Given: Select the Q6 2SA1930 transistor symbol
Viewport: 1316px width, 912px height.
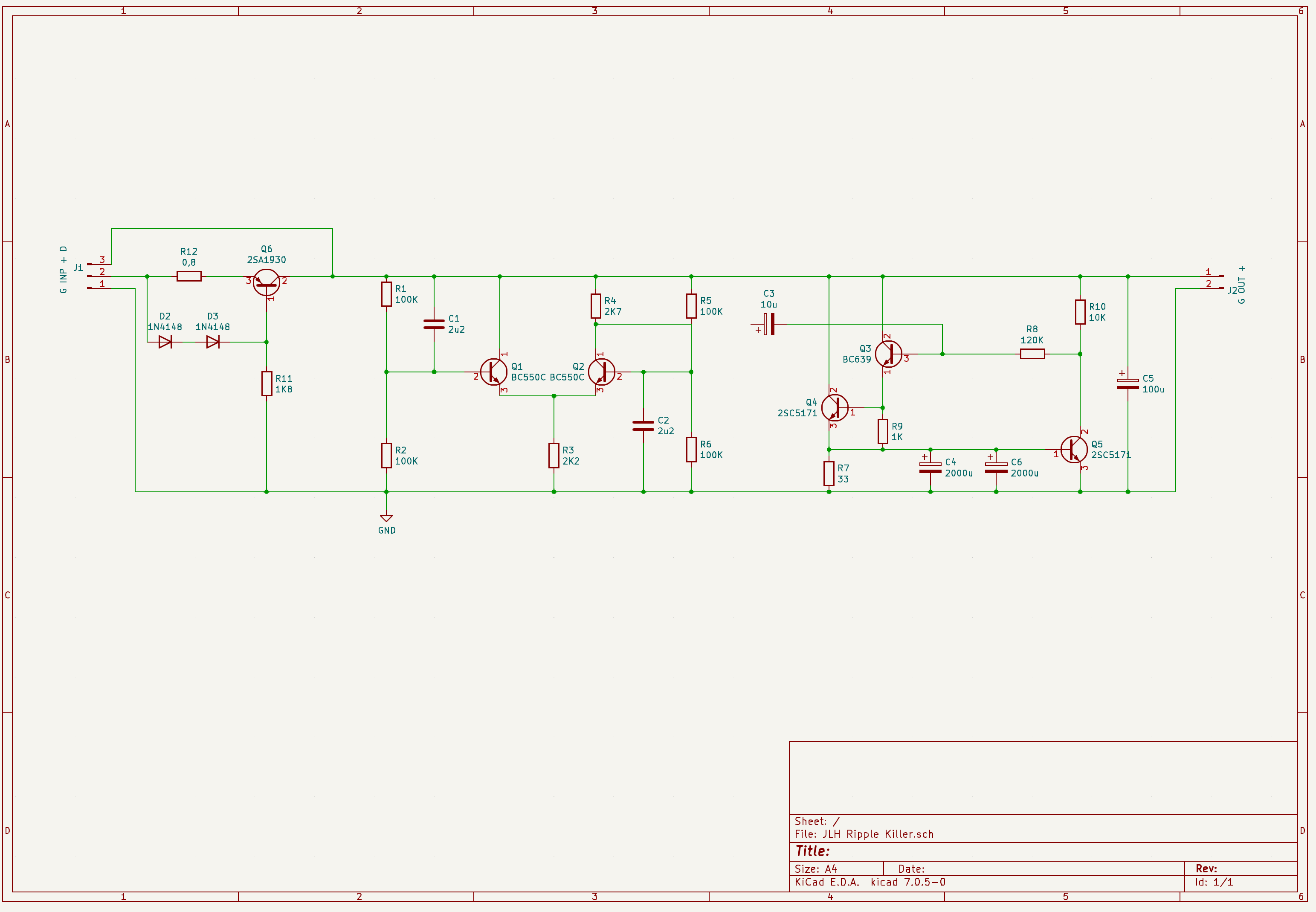Looking at the screenshot, I should [266, 282].
